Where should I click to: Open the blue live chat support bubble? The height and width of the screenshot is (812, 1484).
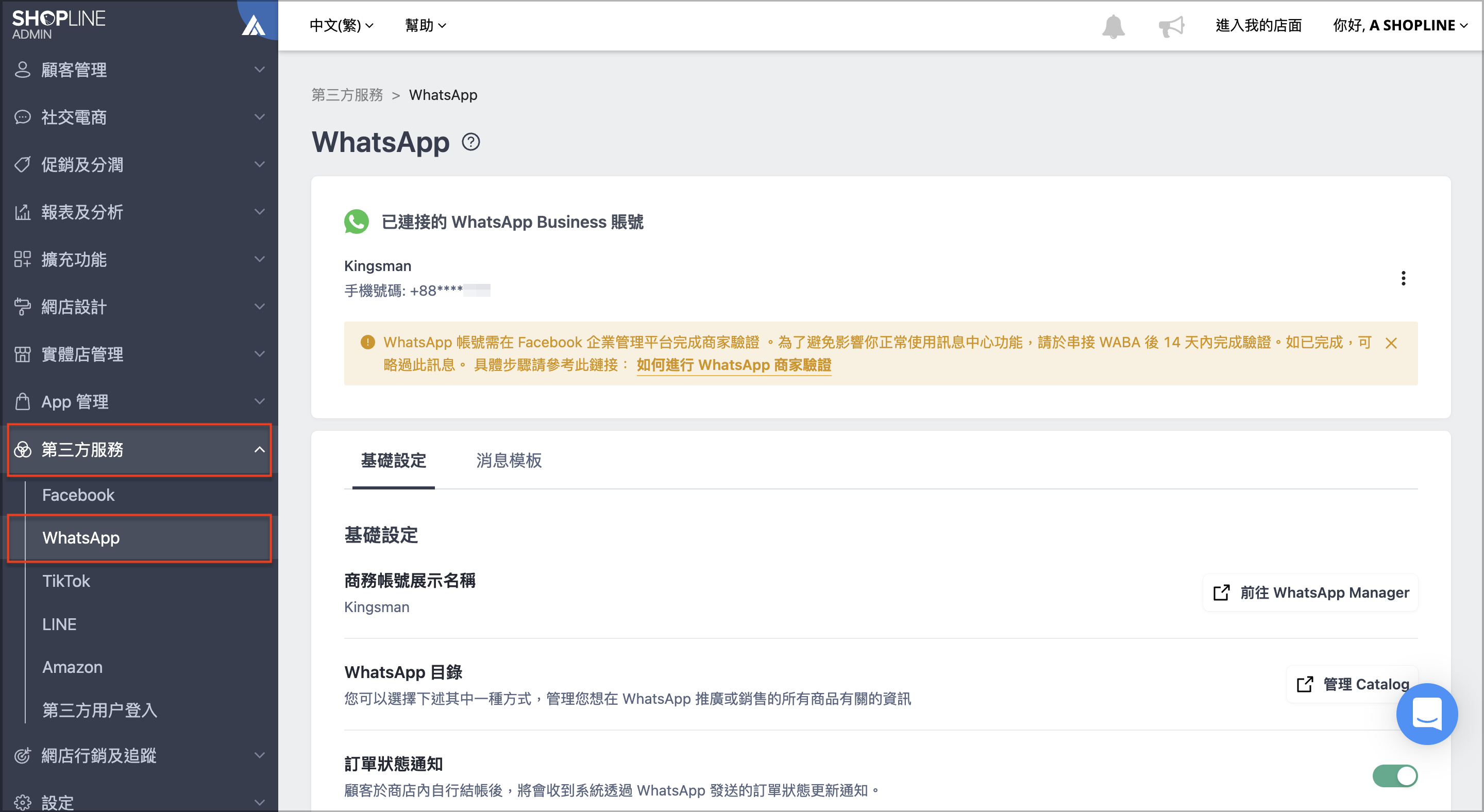click(1426, 714)
